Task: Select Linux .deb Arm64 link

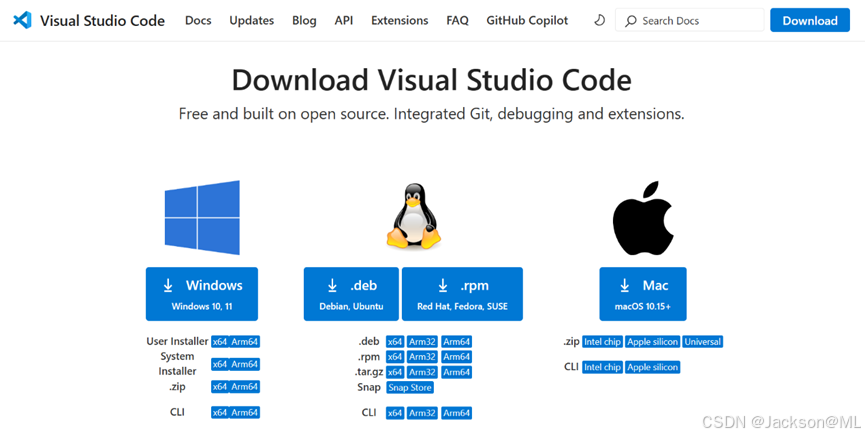Action: click(x=456, y=342)
